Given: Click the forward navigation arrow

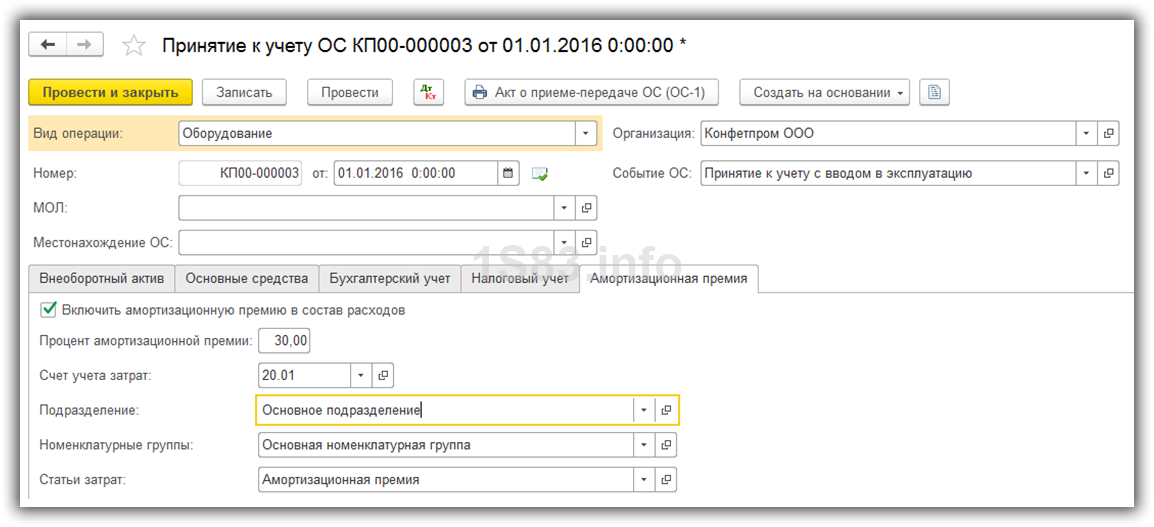Looking at the screenshot, I should 84,45.
